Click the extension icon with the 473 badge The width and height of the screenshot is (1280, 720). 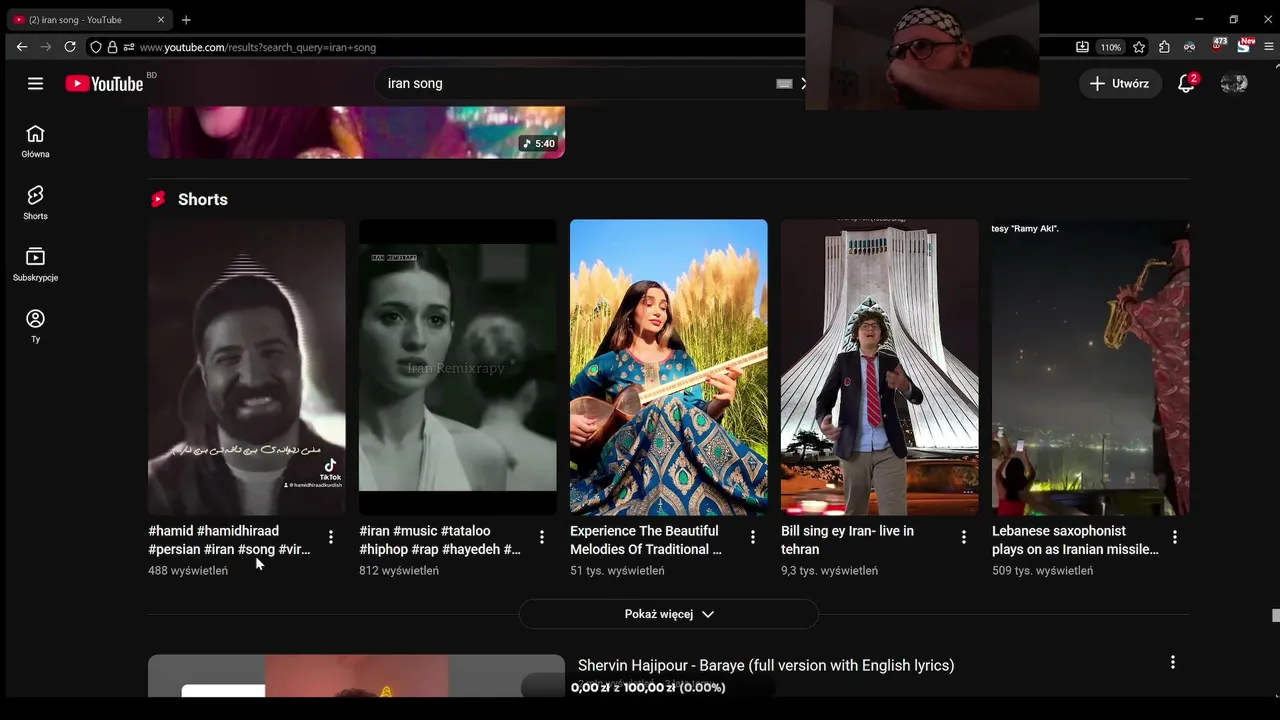point(1219,46)
